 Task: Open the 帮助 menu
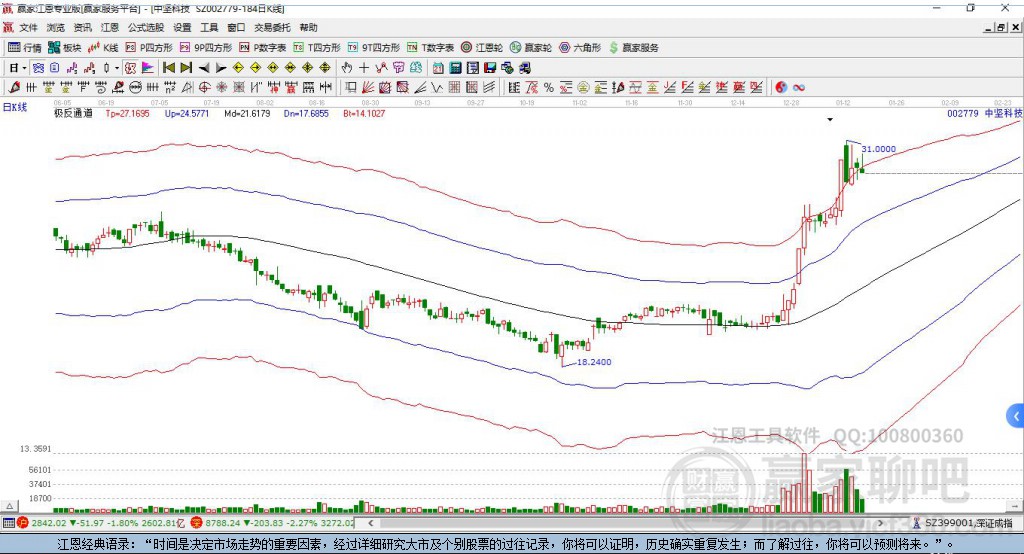[x=308, y=27]
